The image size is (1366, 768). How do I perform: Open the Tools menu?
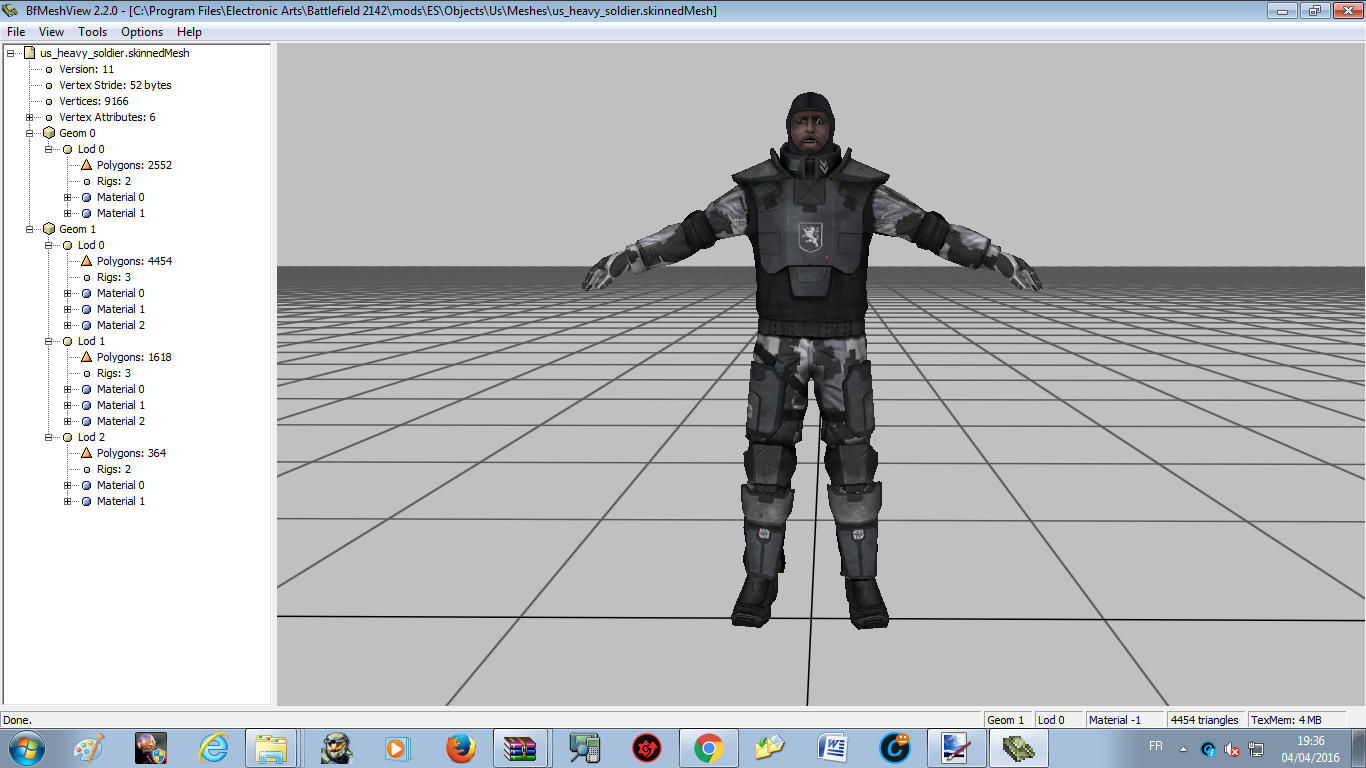[x=92, y=32]
